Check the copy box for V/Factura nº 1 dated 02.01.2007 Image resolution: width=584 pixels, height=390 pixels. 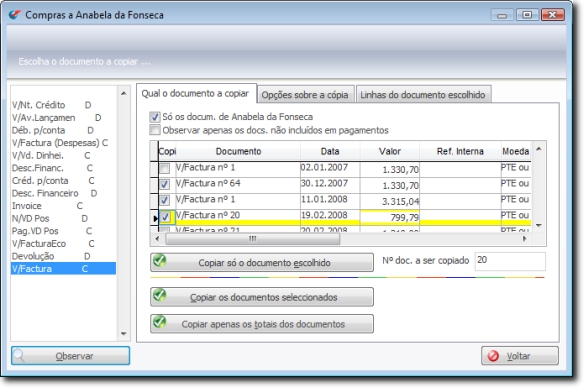point(165,168)
